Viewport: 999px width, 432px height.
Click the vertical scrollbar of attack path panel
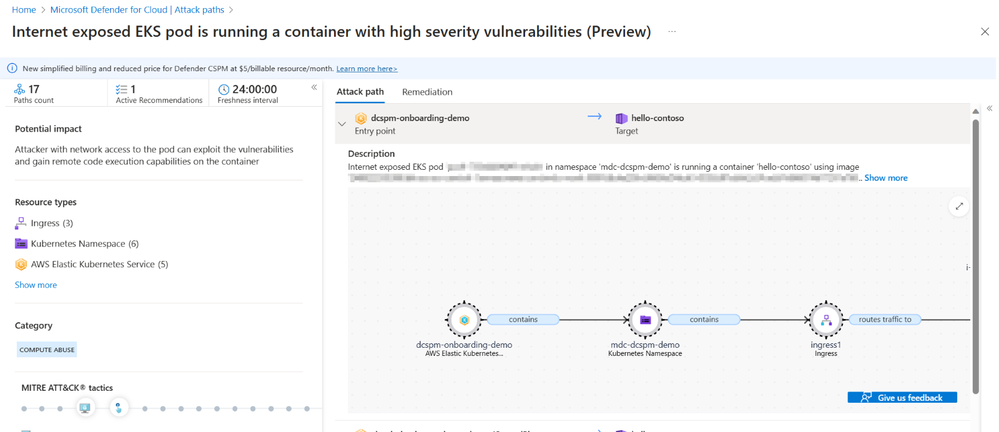pos(975,255)
